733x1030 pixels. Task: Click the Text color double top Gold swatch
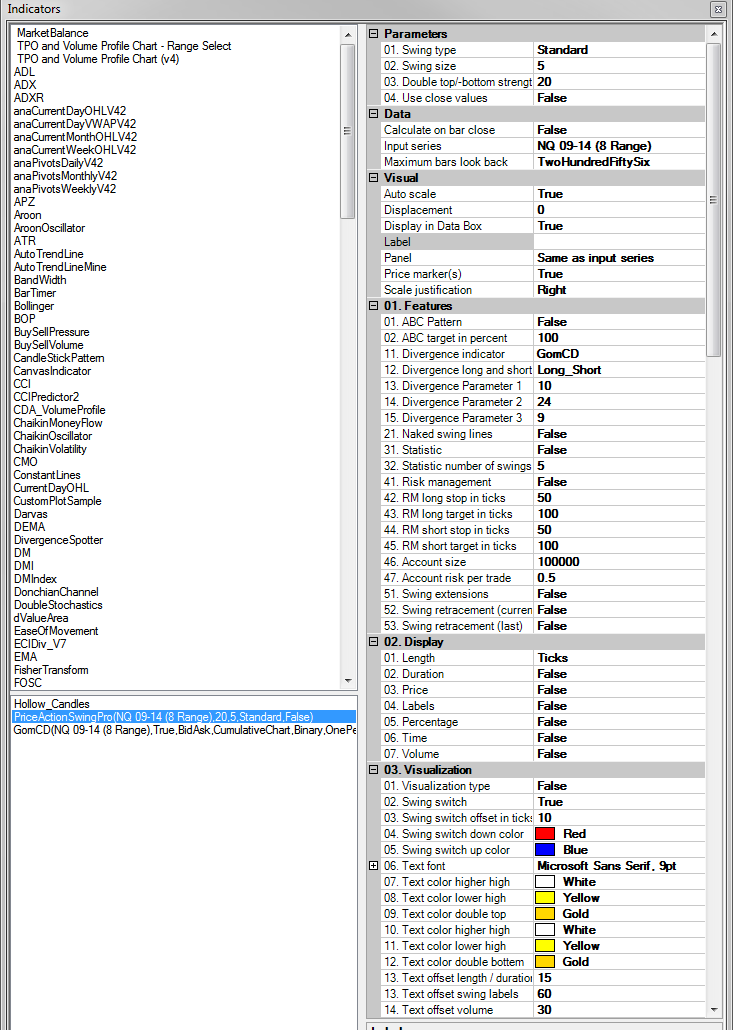(x=545, y=914)
